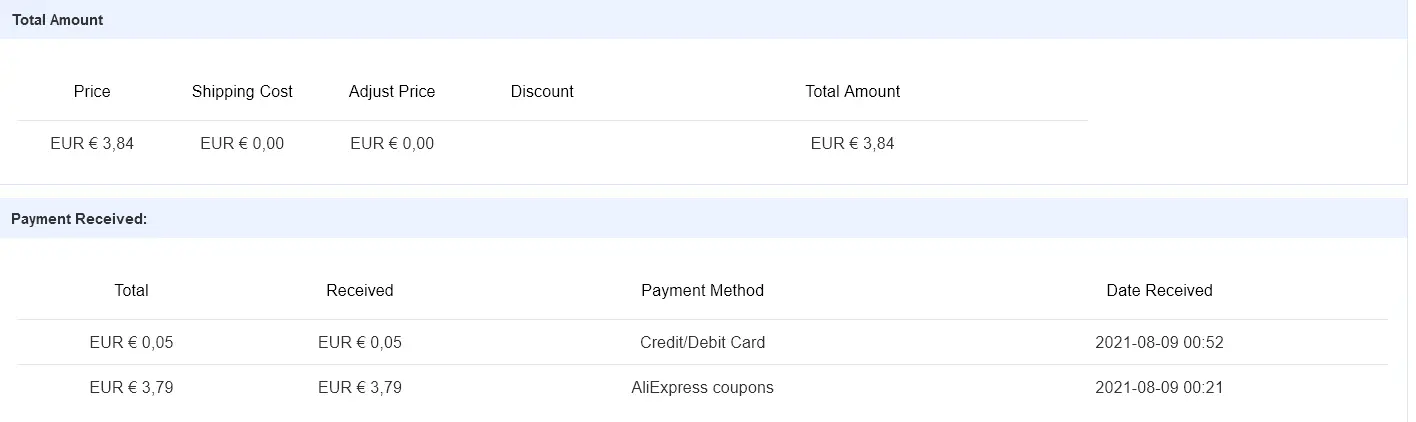Click the 2021-08-09 00:21 date cell
Screen dimensions: 1416x422
click(1160, 387)
